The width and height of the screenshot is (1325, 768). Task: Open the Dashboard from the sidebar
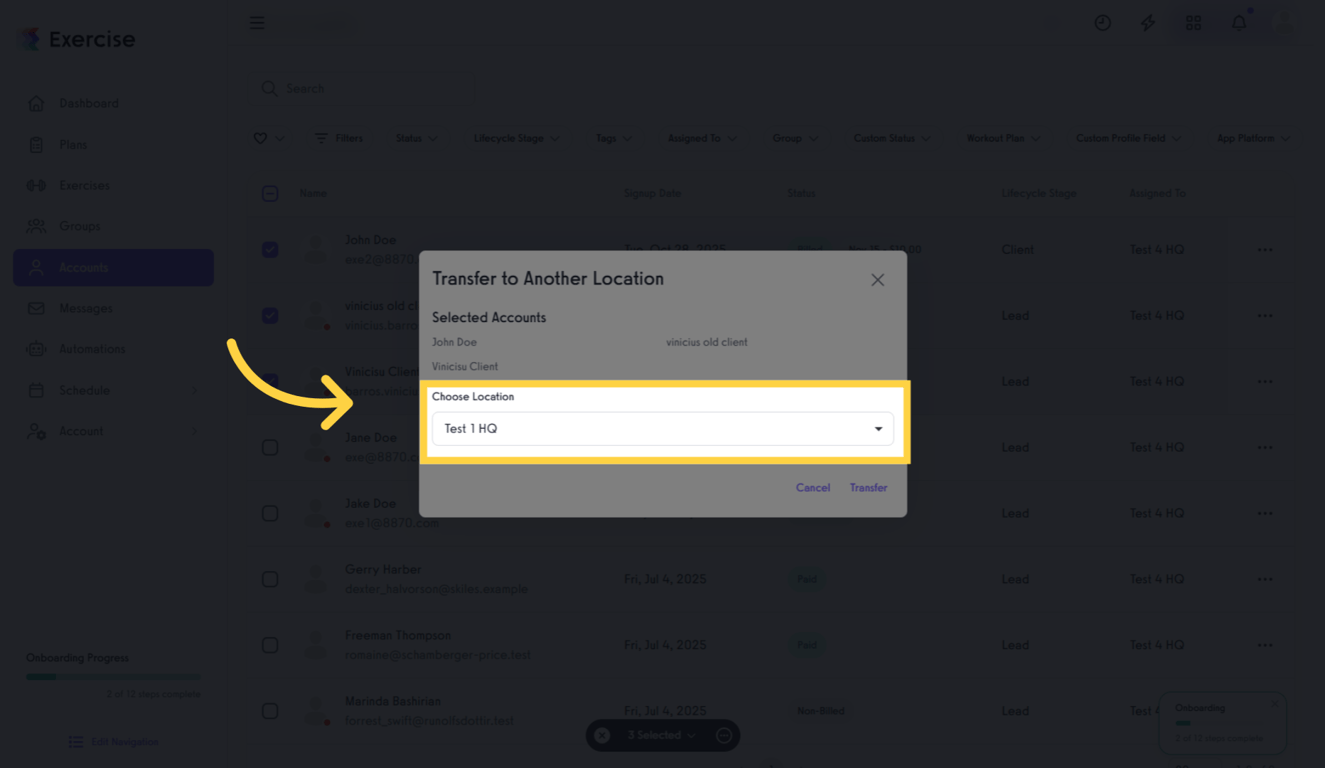coord(88,103)
